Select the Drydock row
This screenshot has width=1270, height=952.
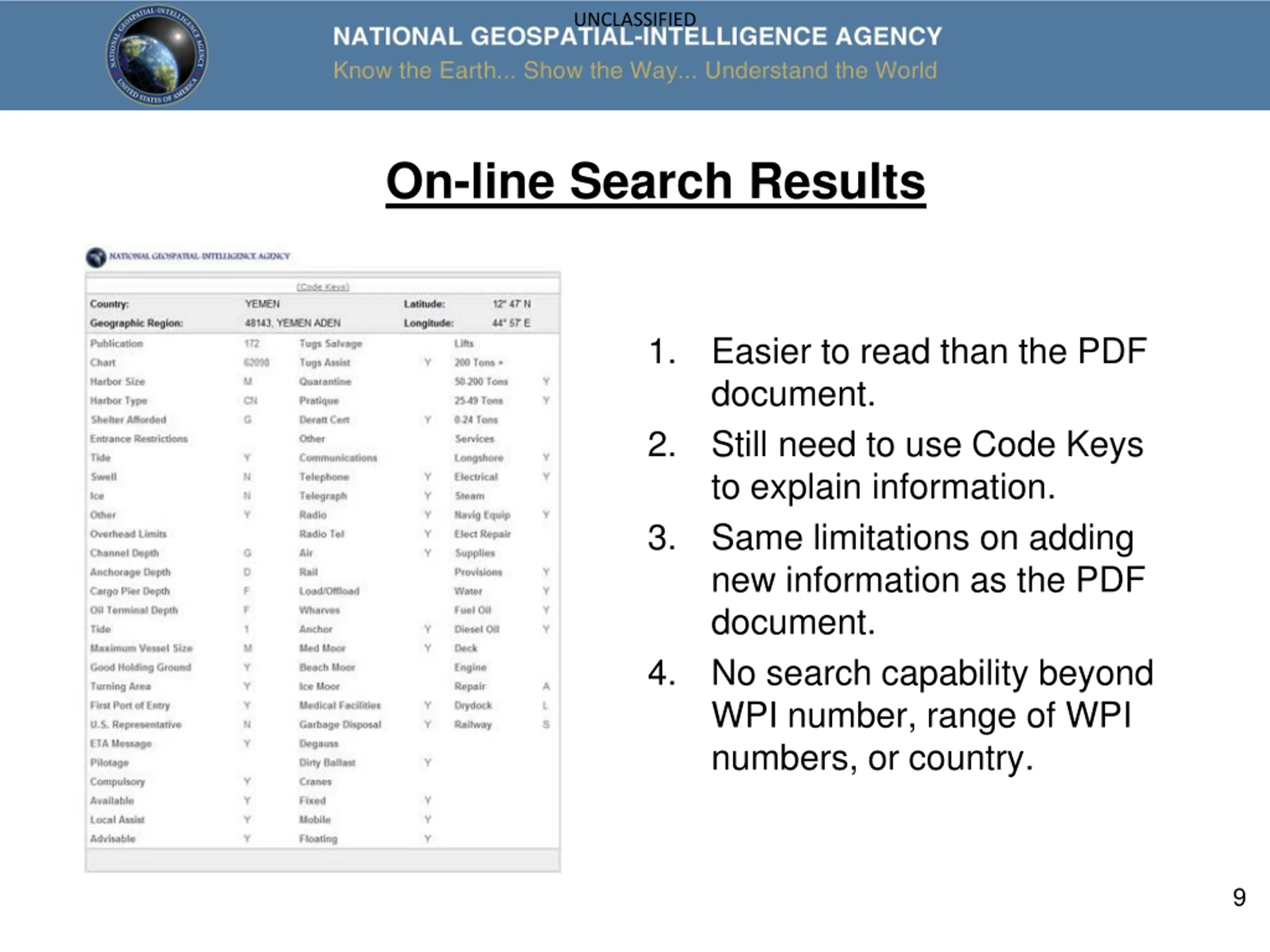click(502, 705)
